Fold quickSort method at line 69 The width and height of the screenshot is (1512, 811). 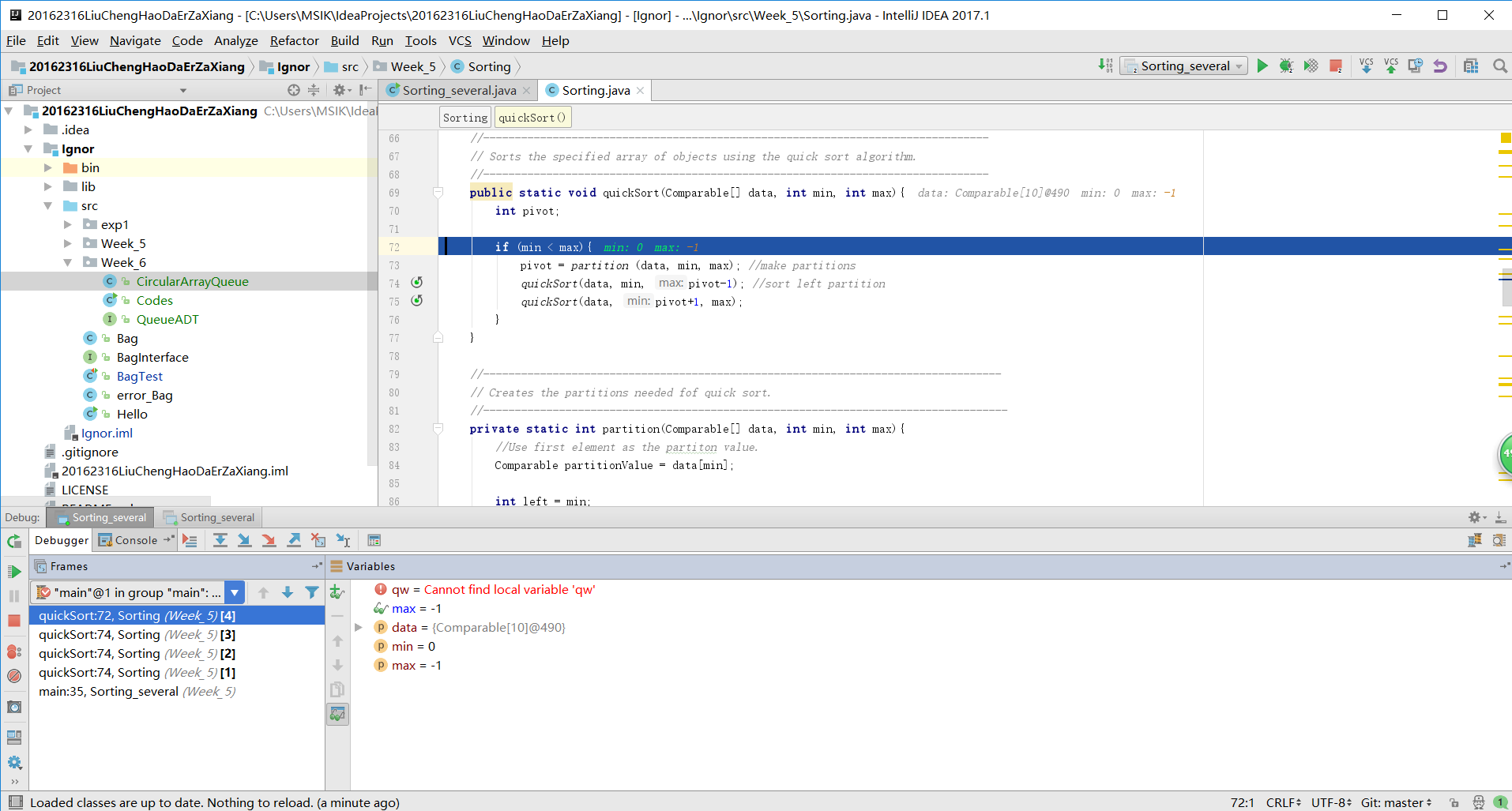pyautogui.click(x=438, y=192)
